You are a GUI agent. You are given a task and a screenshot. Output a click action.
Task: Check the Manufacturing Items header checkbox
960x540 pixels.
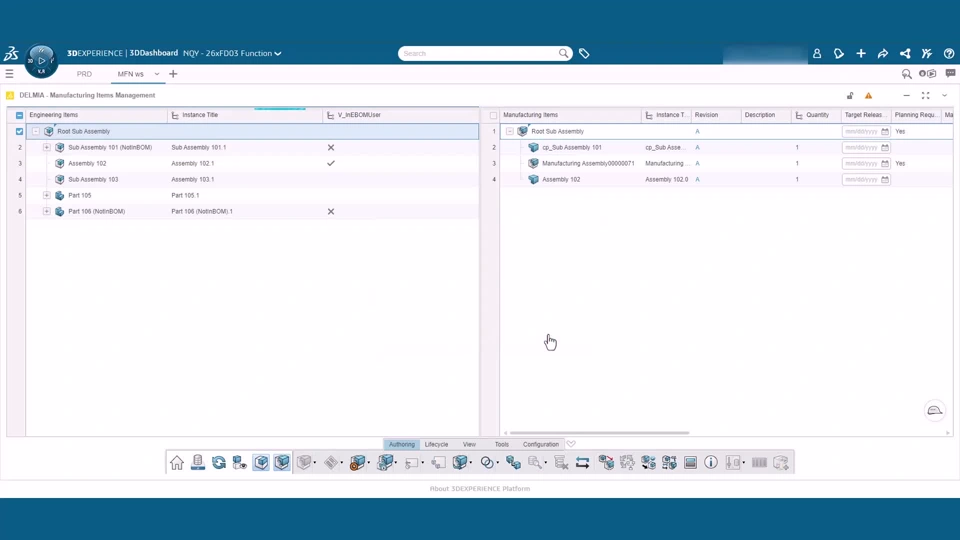(x=493, y=115)
